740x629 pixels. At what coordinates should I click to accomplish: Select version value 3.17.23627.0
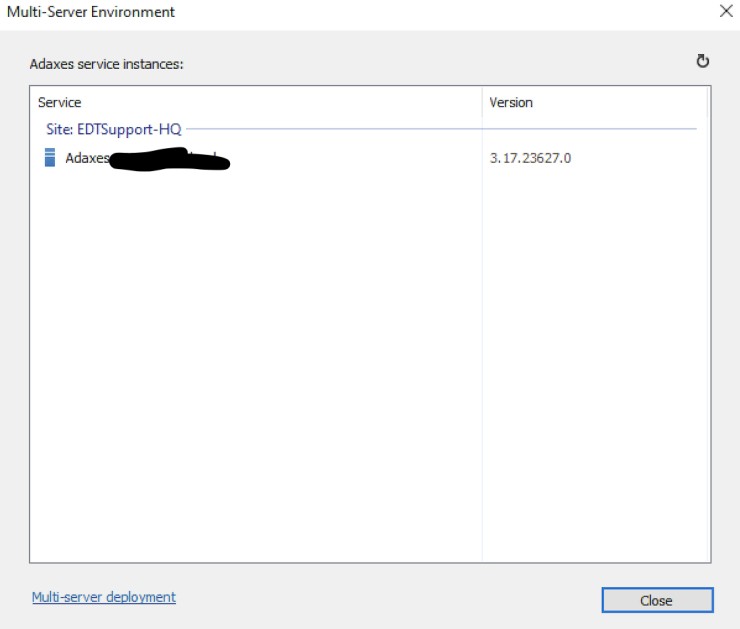tap(530, 158)
